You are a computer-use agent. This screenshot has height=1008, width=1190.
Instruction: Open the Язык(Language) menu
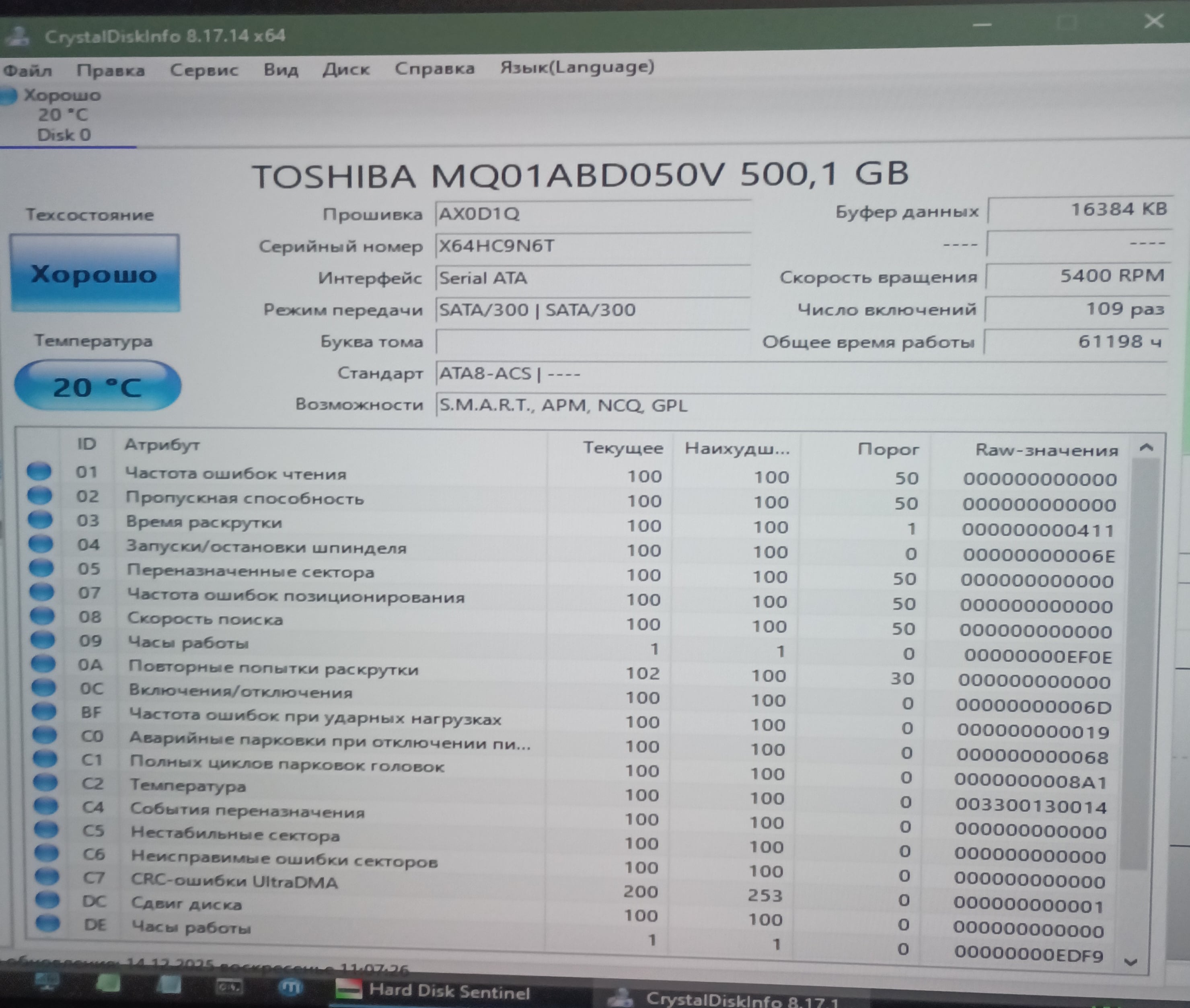(x=577, y=68)
